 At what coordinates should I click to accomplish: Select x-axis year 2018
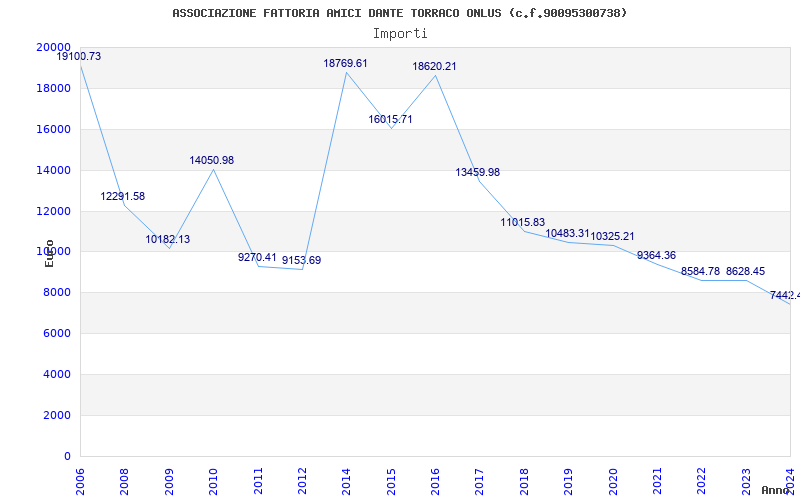point(524,481)
